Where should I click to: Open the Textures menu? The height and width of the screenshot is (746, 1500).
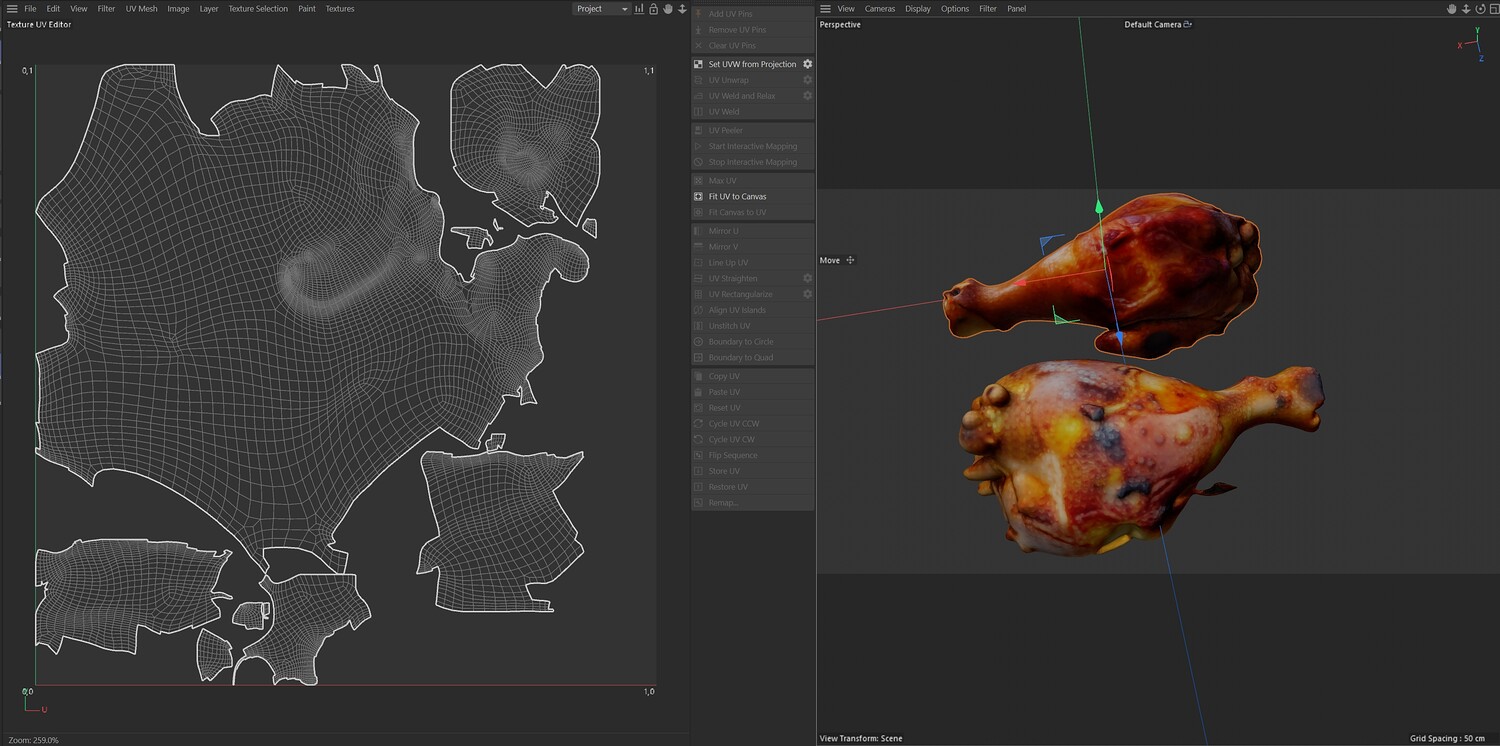pos(340,9)
